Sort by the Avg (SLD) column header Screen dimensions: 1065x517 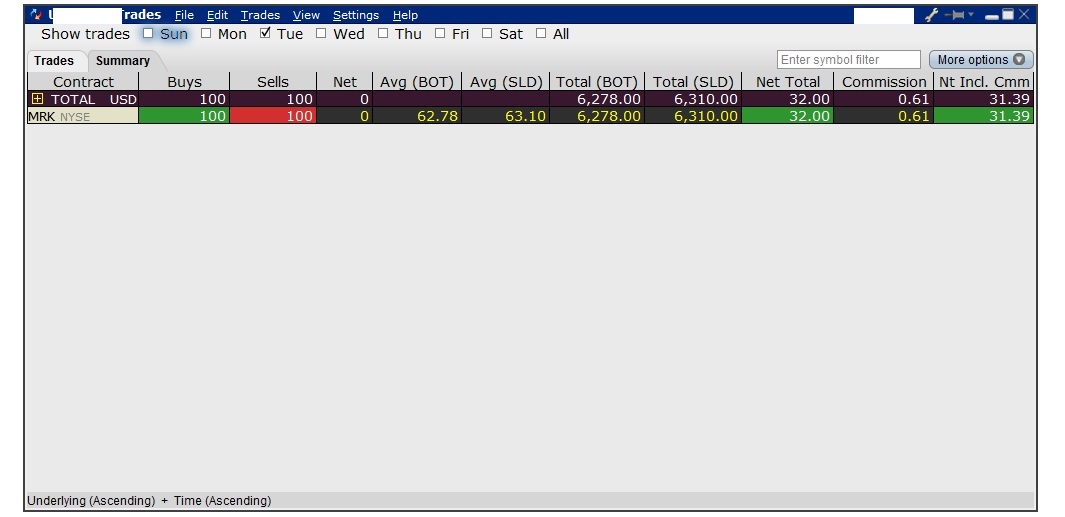(506, 82)
